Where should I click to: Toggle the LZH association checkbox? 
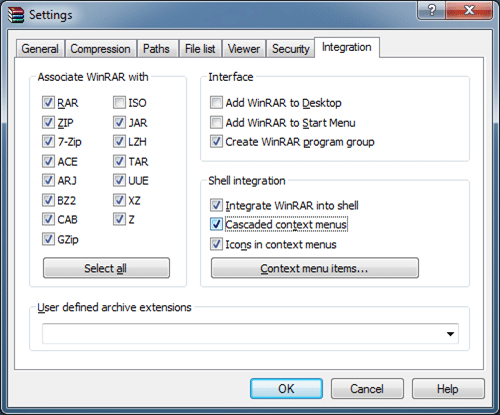[x=119, y=141]
